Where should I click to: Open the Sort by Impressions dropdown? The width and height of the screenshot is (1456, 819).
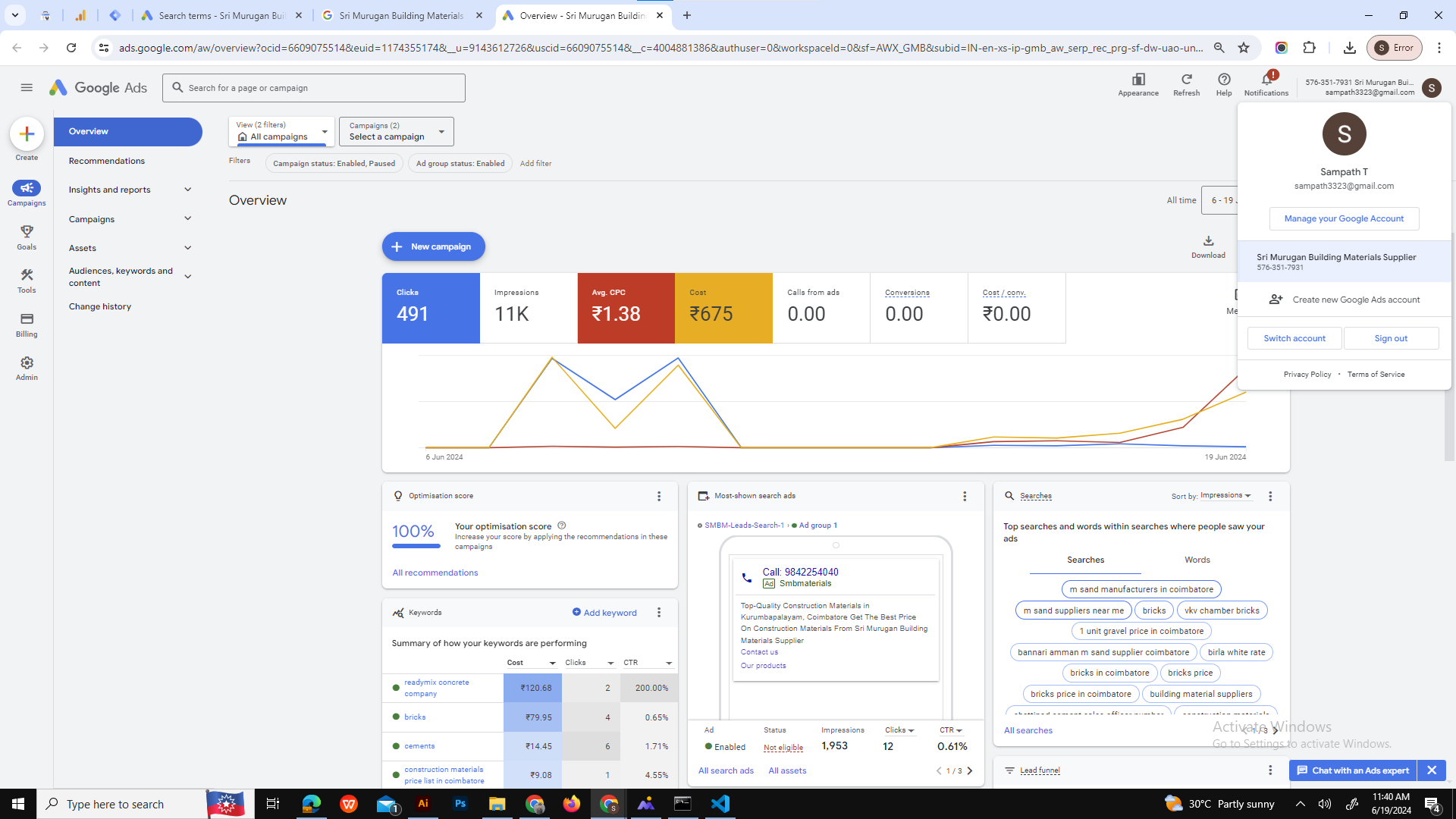point(1225,495)
